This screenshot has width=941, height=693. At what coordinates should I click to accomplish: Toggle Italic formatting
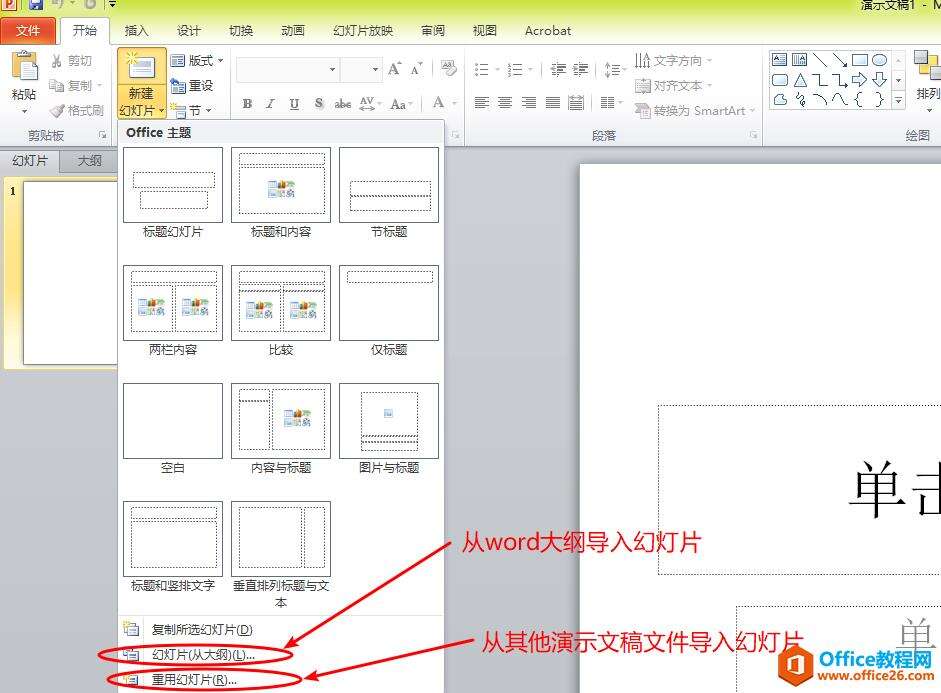point(271,104)
